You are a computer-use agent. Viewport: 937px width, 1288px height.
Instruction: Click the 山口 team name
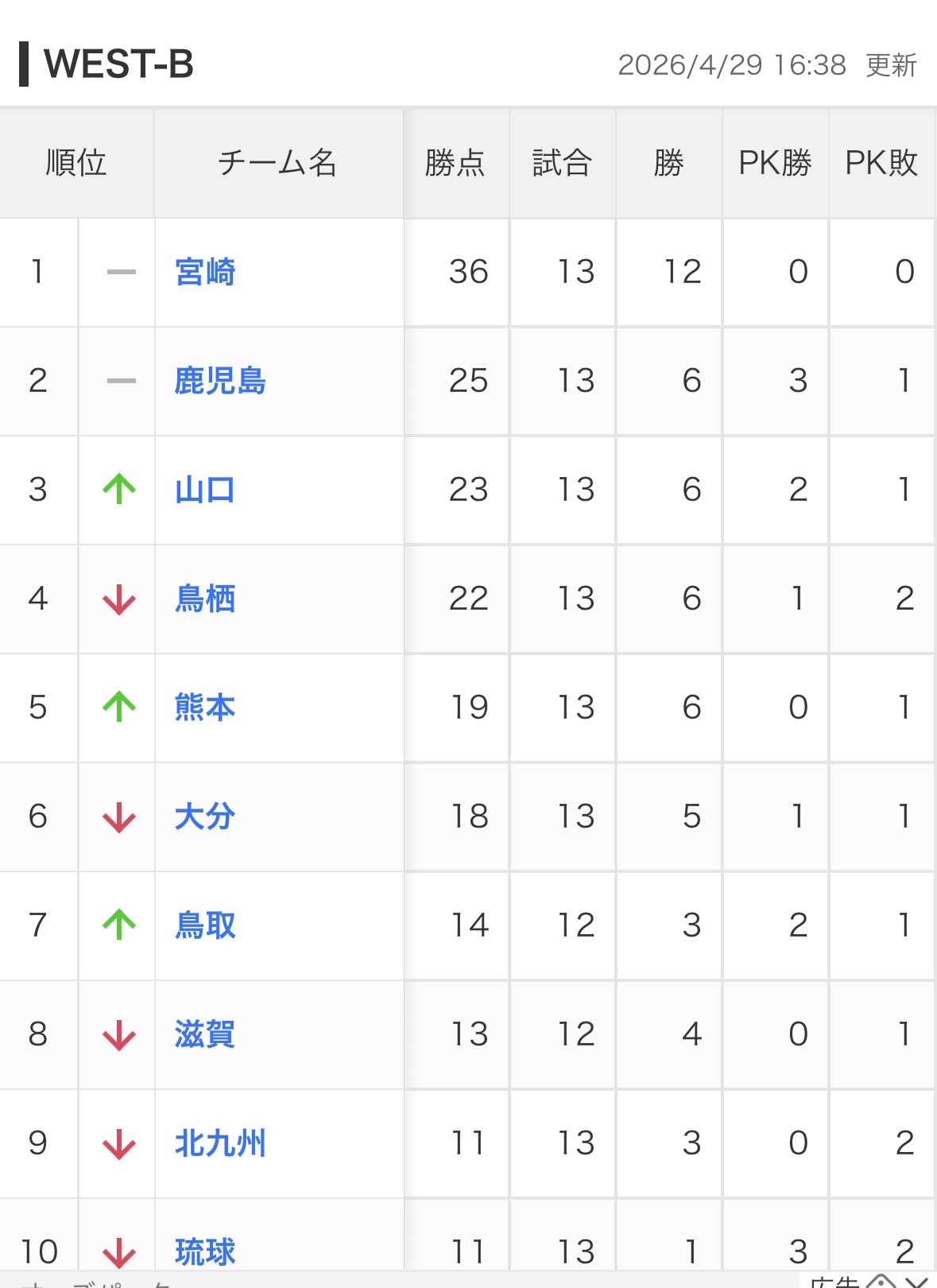coord(205,490)
